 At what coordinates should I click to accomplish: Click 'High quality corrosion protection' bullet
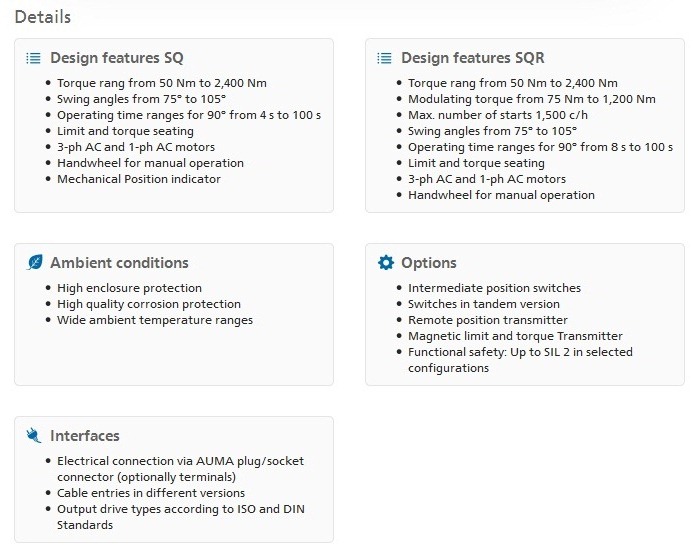coord(149,304)
